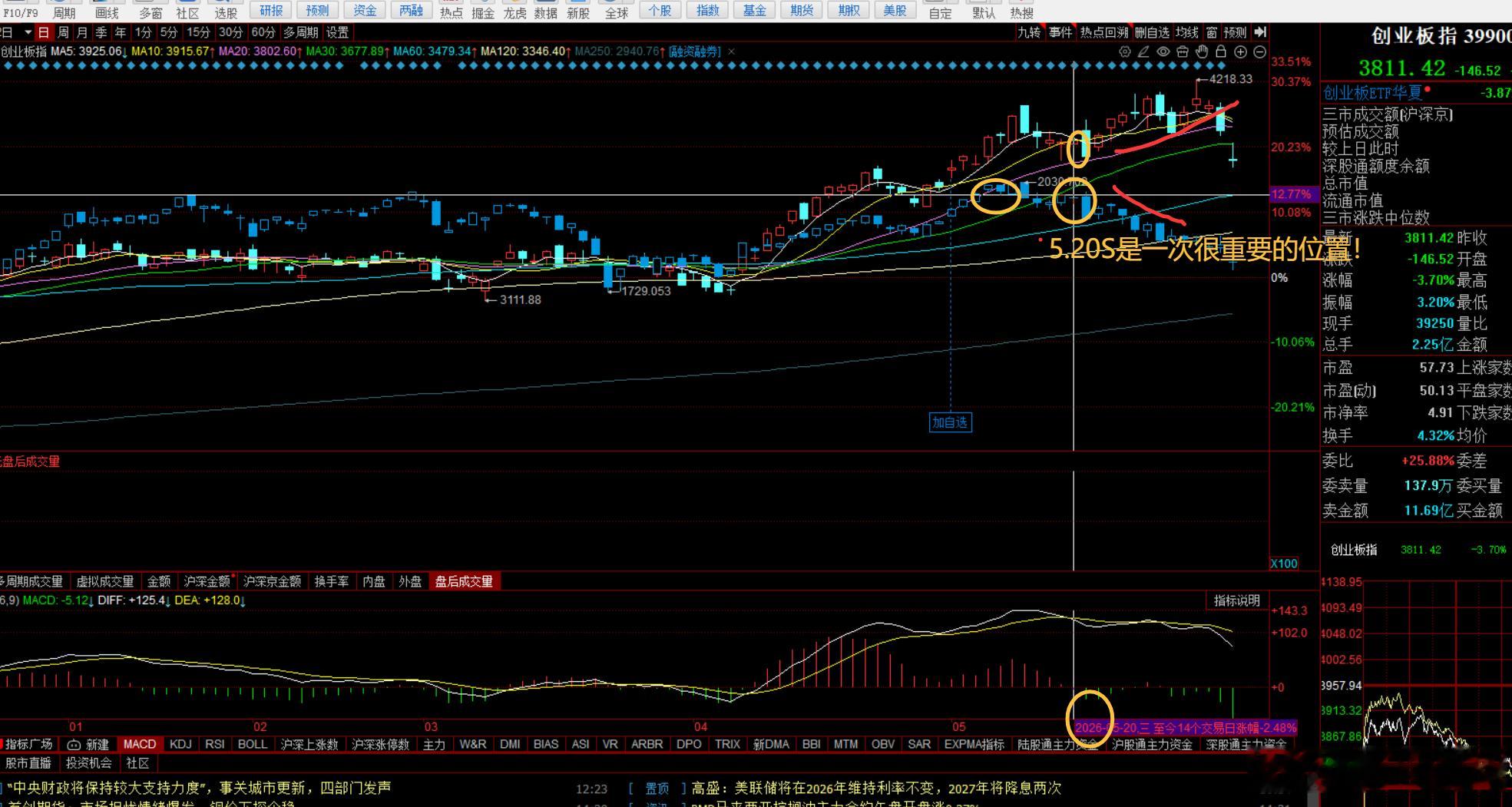1512x807 pixels.
Task: Zoom in with the plus circle icon
Action: pos(1240,51)
